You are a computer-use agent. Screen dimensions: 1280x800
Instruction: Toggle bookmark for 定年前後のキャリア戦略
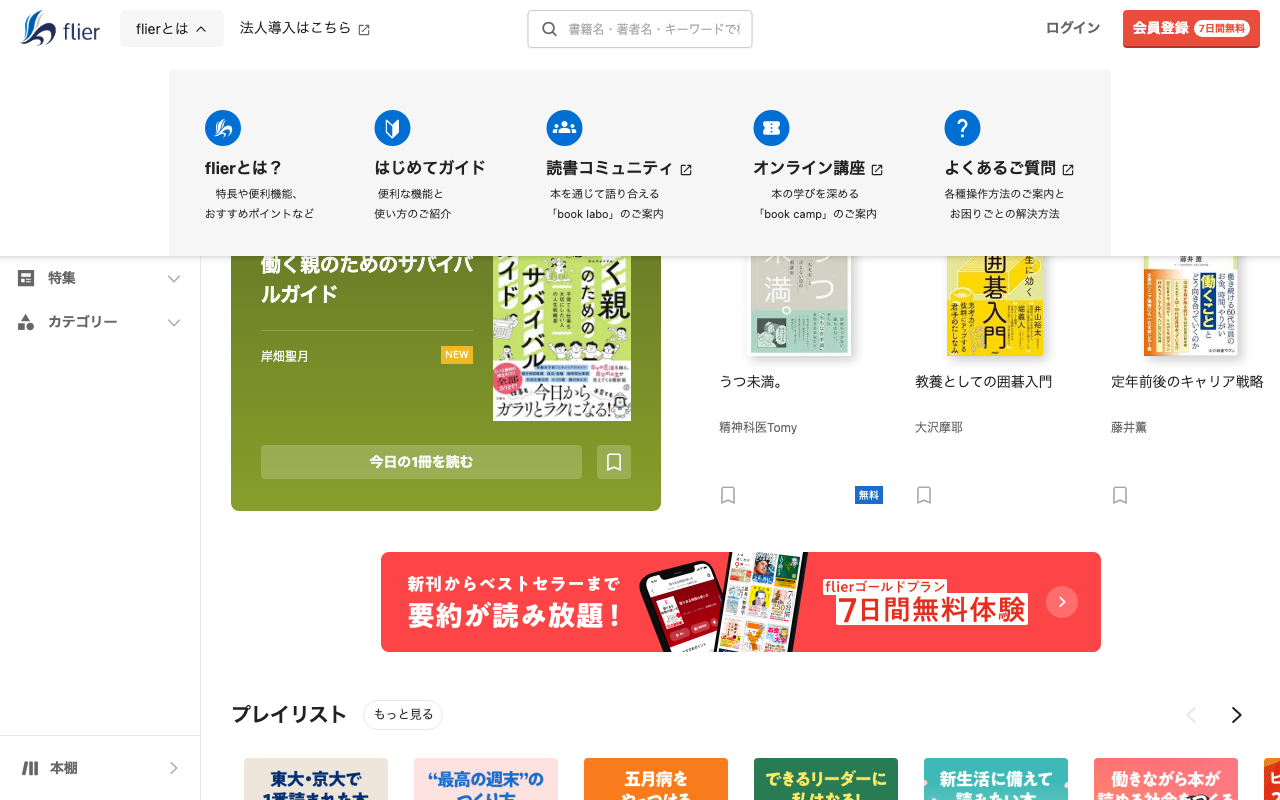[x=1120, y=495]
